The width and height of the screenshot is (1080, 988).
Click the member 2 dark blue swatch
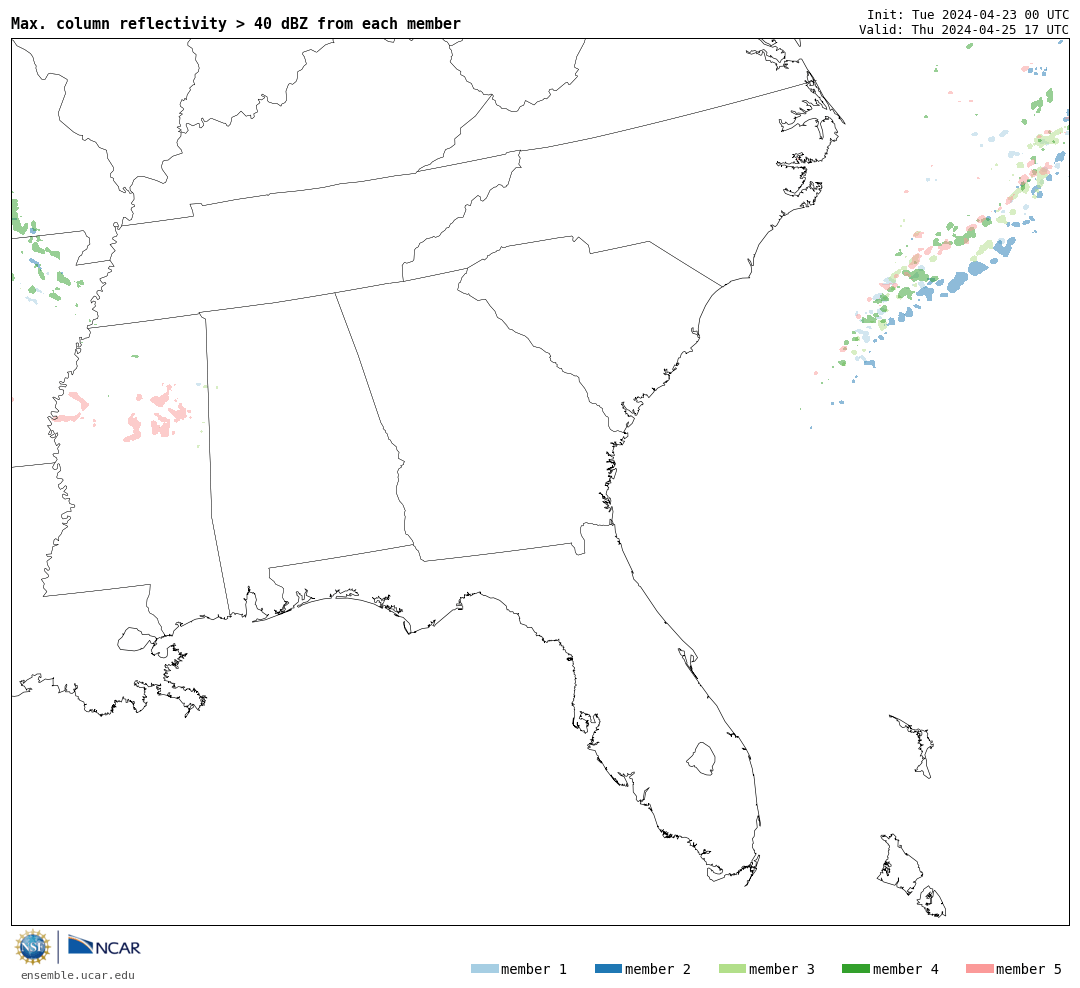point(608,969)
